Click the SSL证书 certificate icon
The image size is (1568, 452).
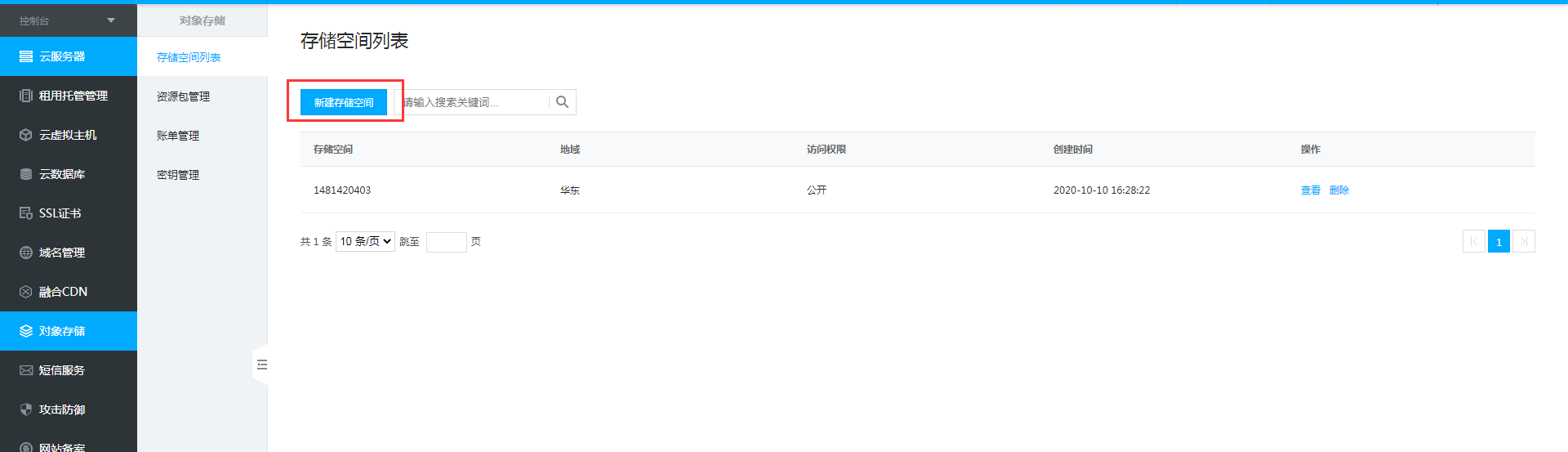26,213
